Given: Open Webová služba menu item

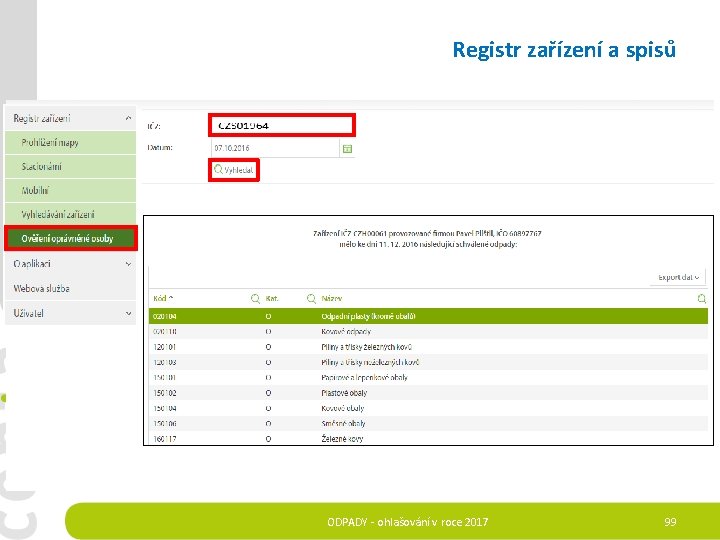Looking at the screenshot, I should click(71, 288).
